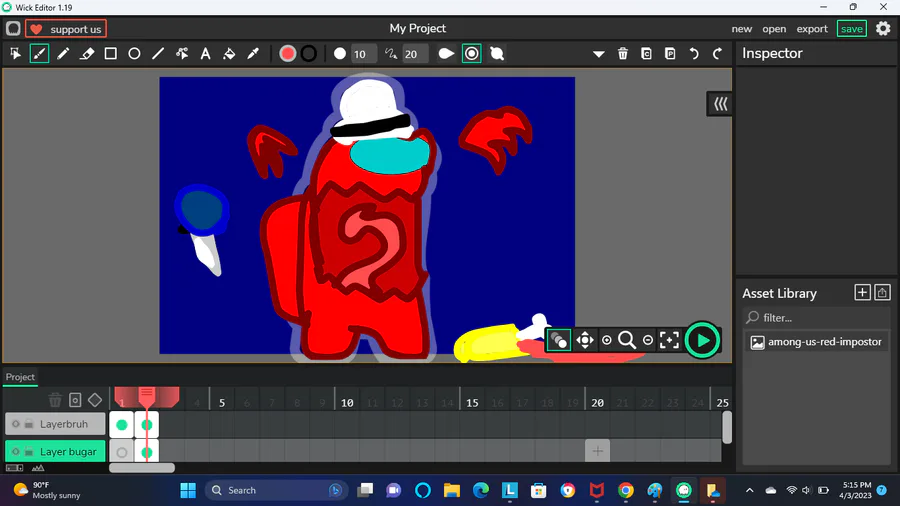Click the Paste icon in toolbar
900x506 pixels.
(670, 54)
